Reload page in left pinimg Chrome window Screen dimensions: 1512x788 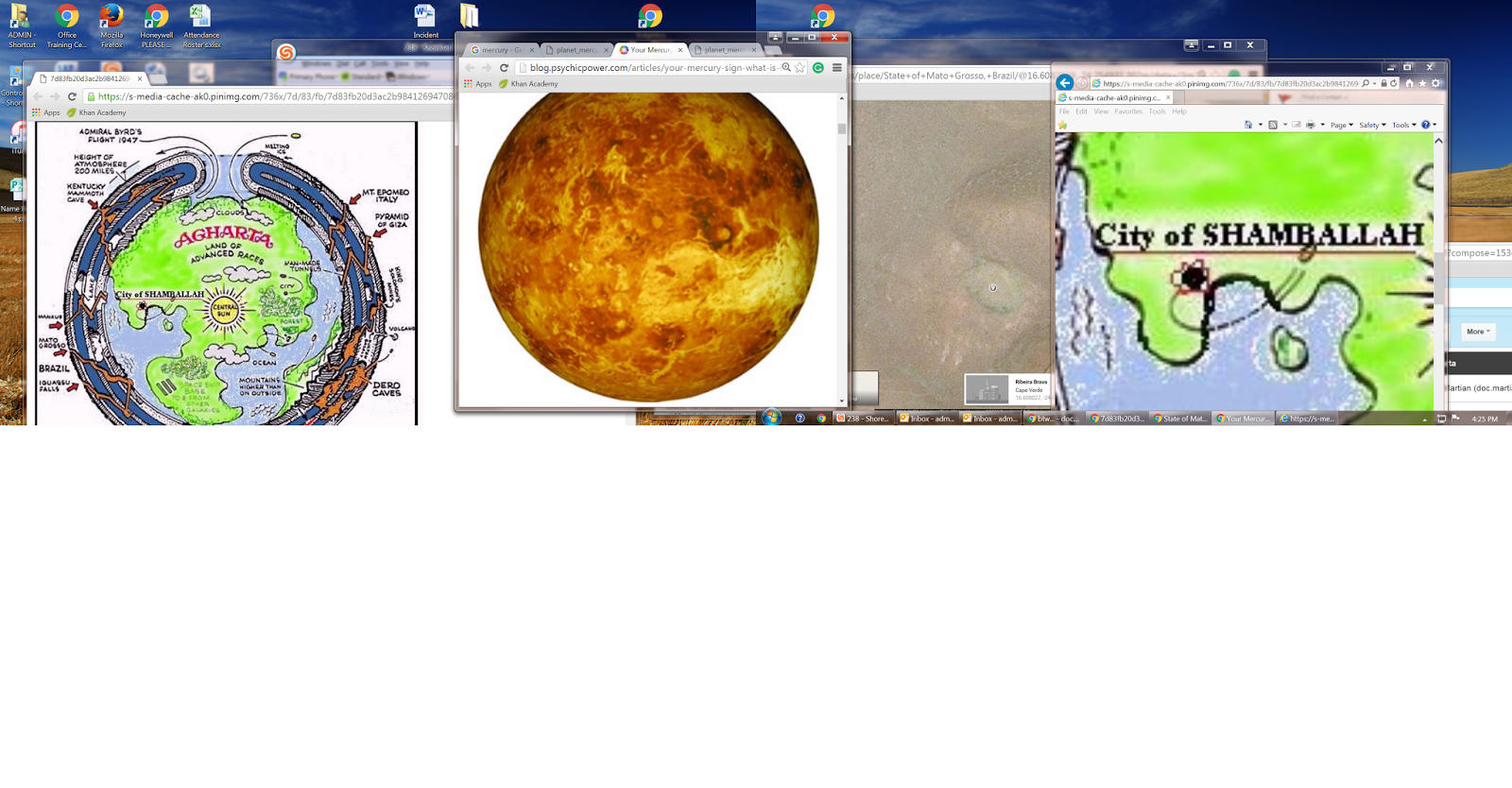pyautogui.click(x=72, y=96)
